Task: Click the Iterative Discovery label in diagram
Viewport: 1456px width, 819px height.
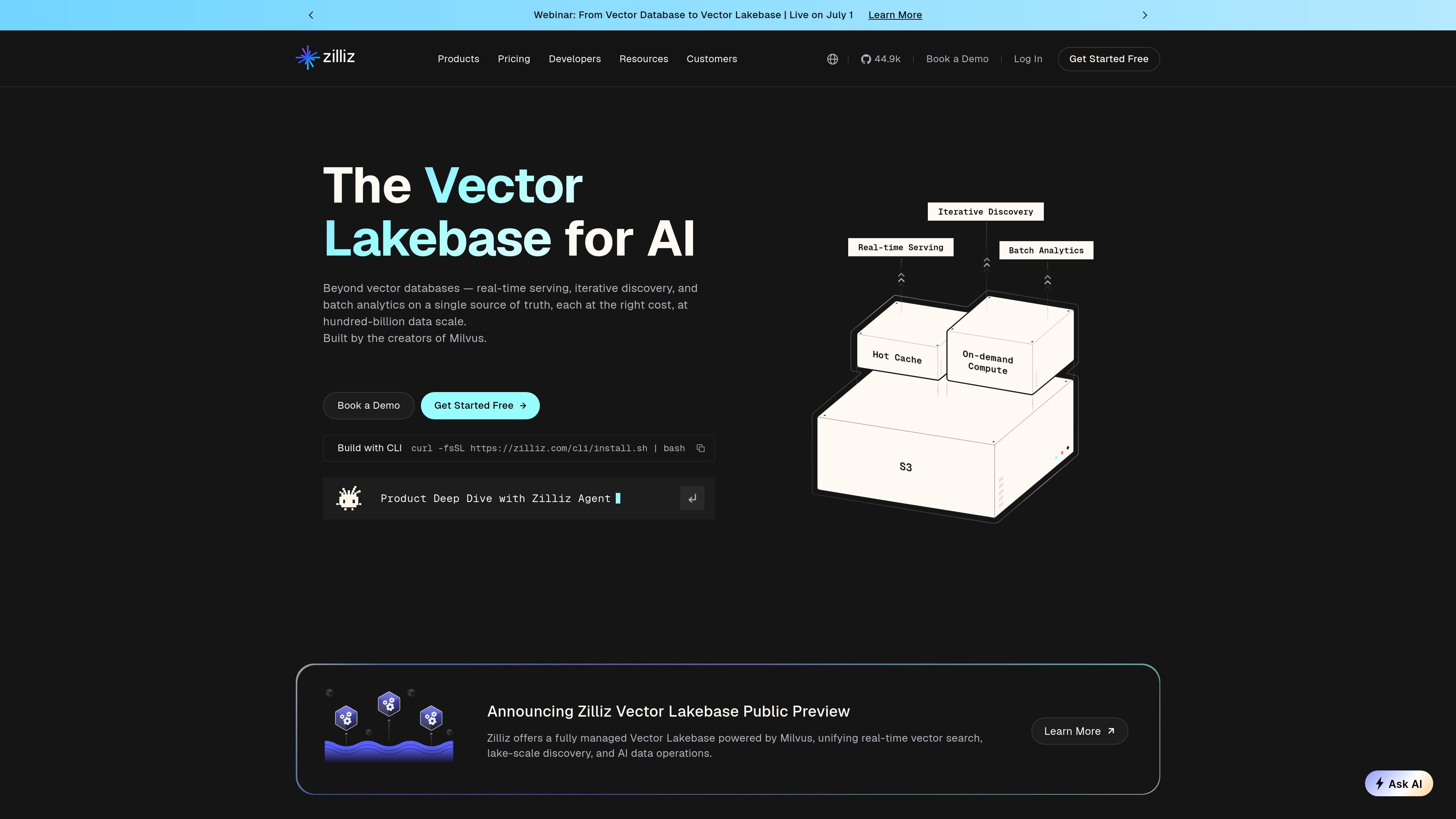Action: [985, 212]
